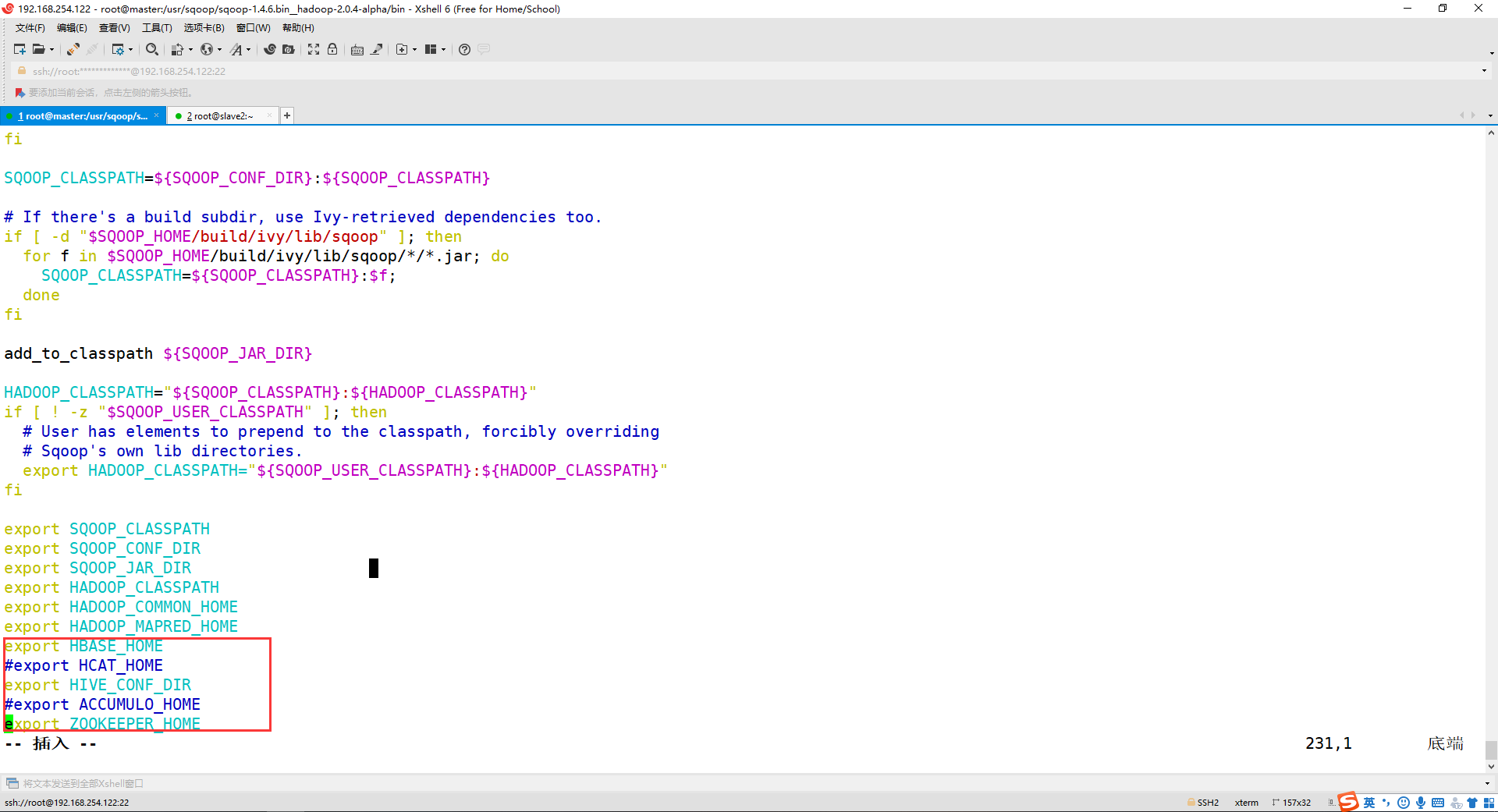
Task: Expand the window layout dropdown arrow
Action: [x=443, y=49]
